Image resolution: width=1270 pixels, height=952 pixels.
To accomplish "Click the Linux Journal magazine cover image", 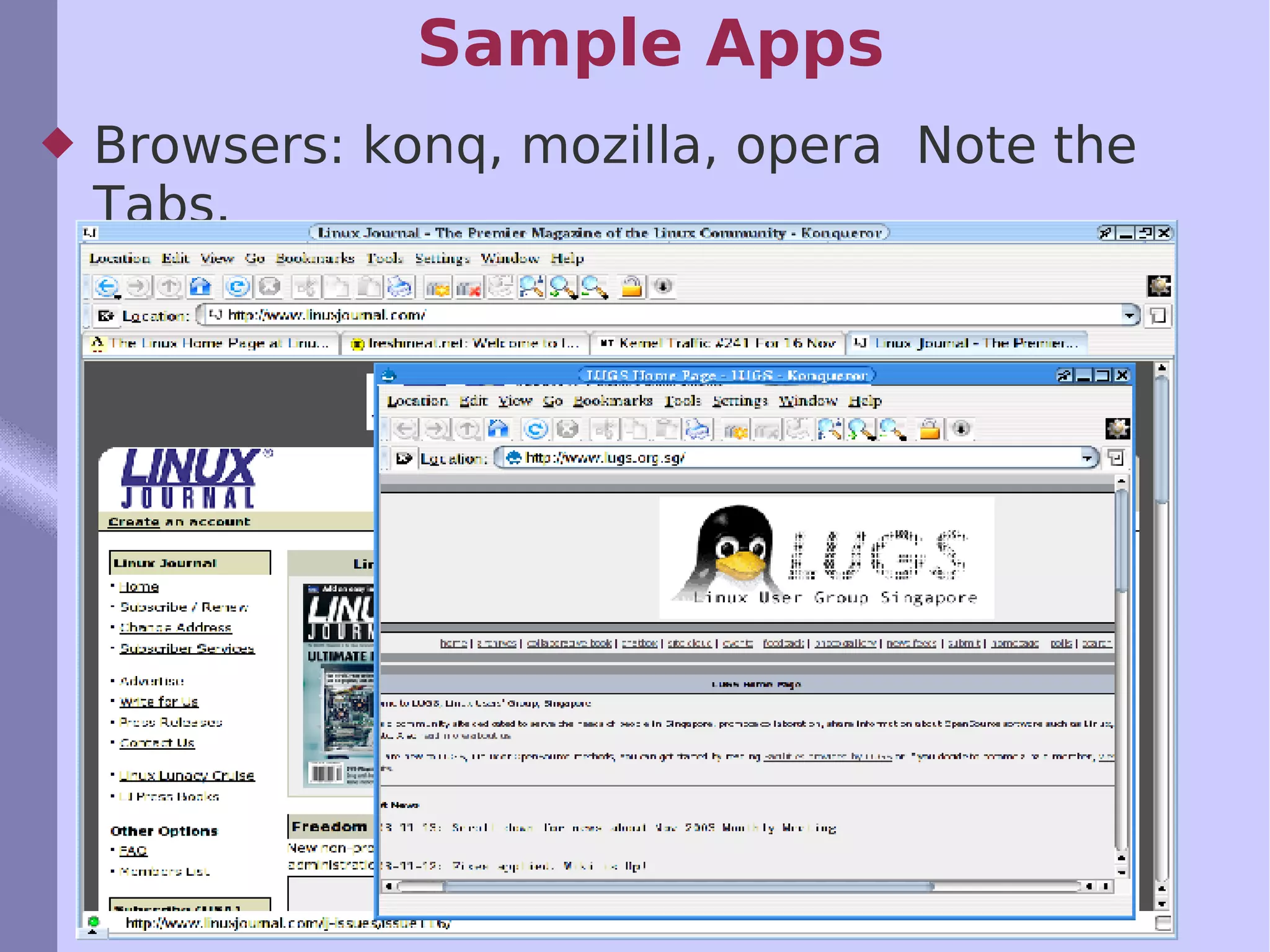I will pos(339,685).
